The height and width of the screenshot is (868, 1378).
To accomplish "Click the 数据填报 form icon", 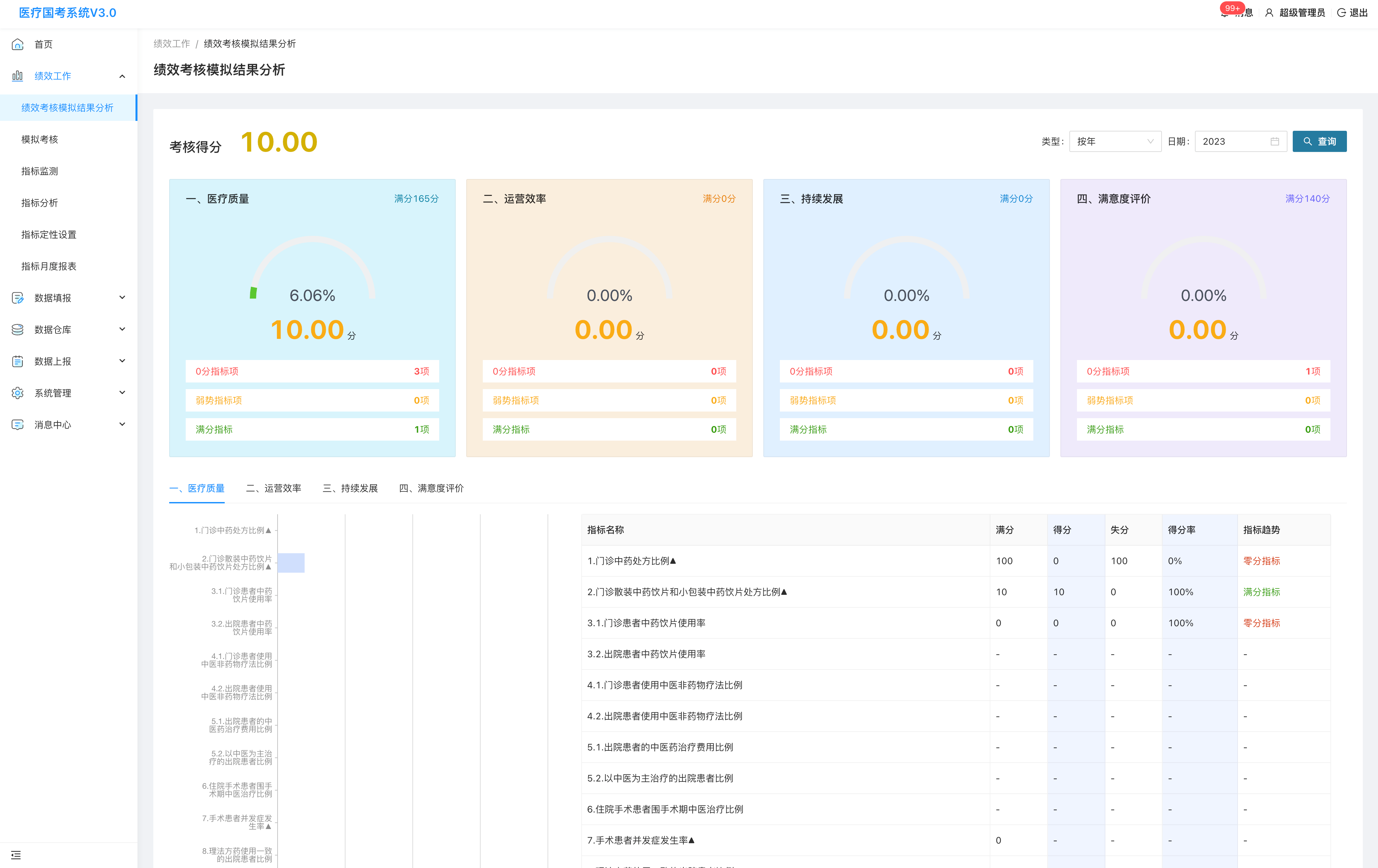I will [18, 298].
